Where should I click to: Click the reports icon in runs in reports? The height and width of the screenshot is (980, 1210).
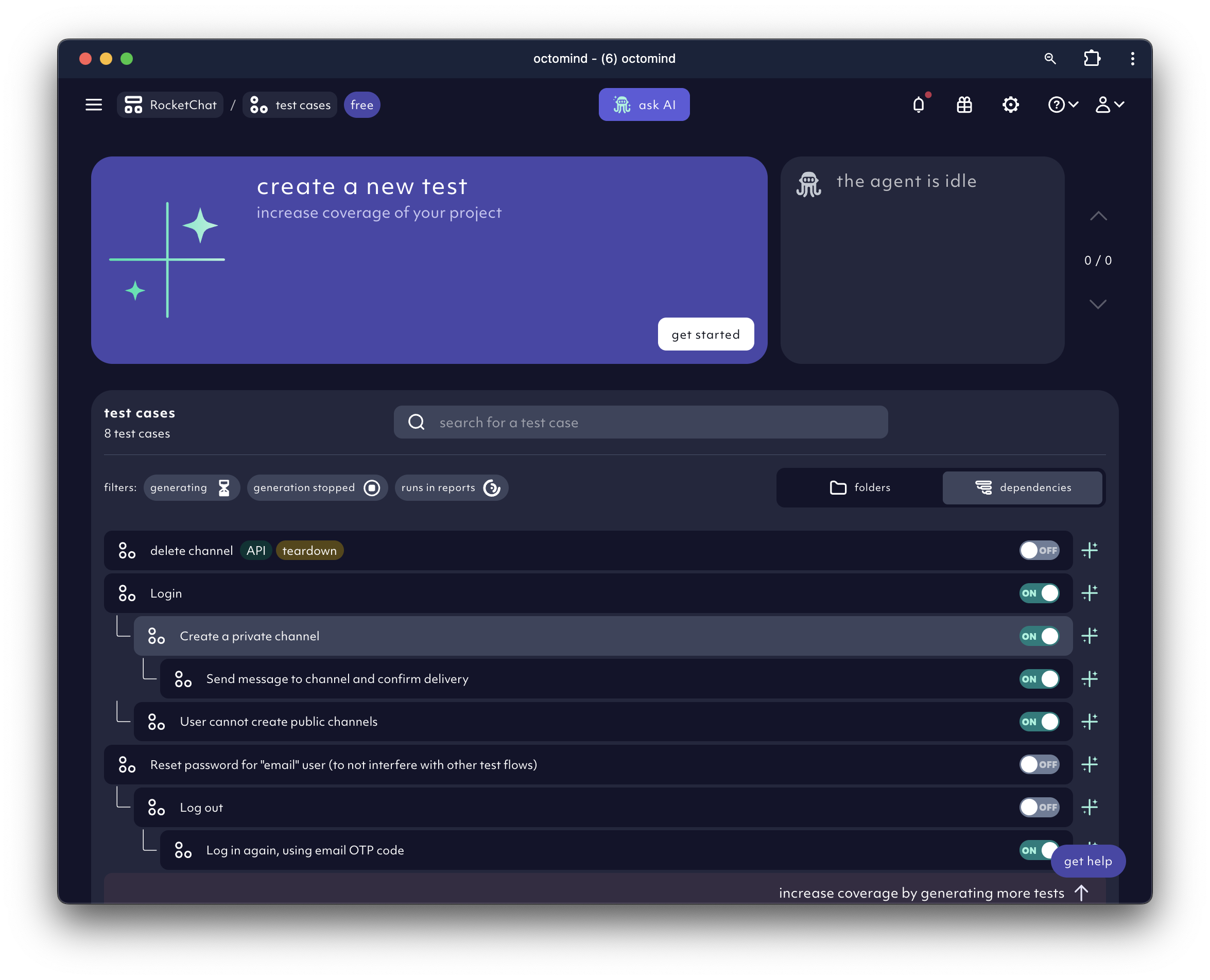pos(492,488)
